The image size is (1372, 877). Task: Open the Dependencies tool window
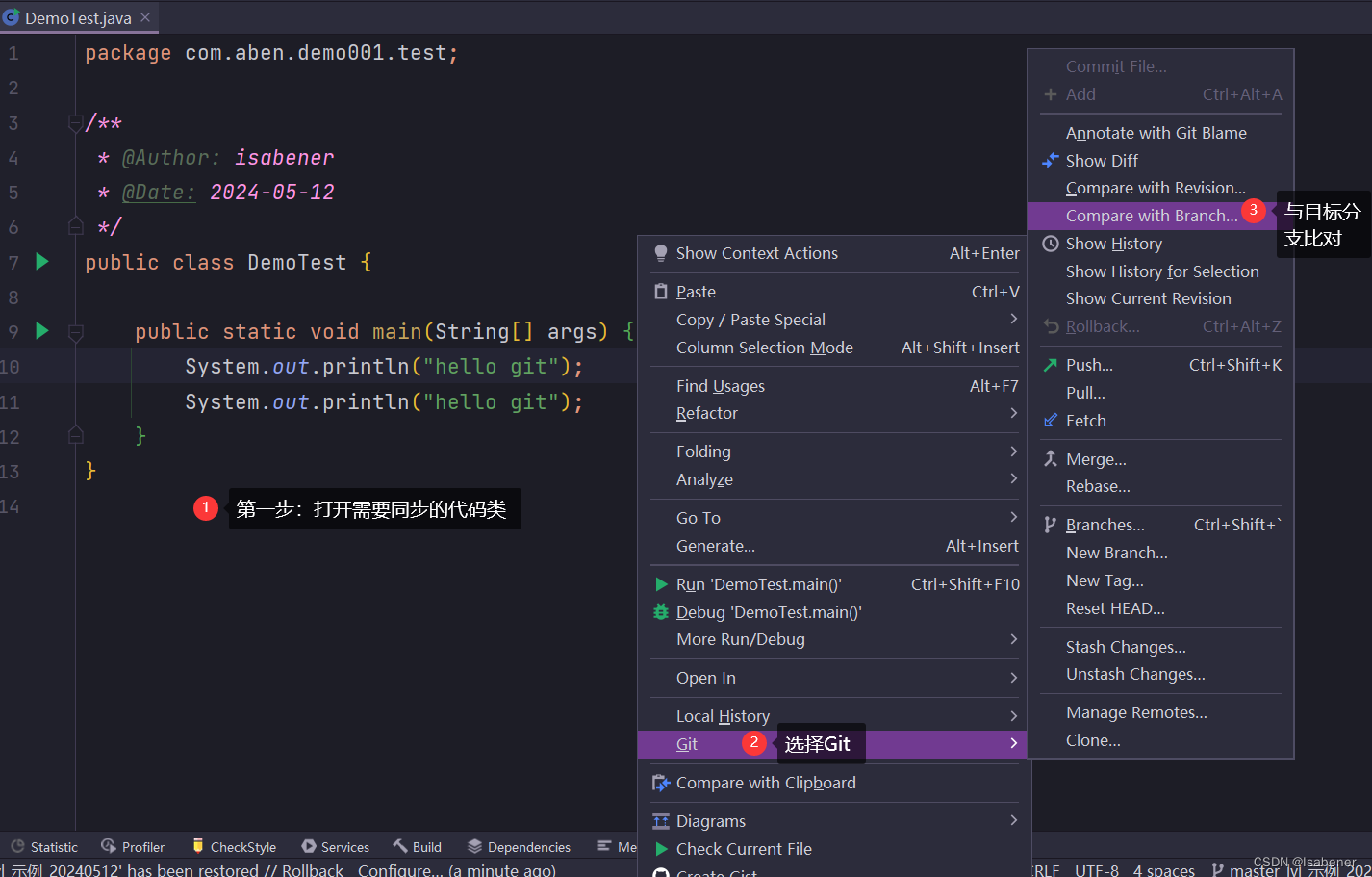click(x=519, y=847)
